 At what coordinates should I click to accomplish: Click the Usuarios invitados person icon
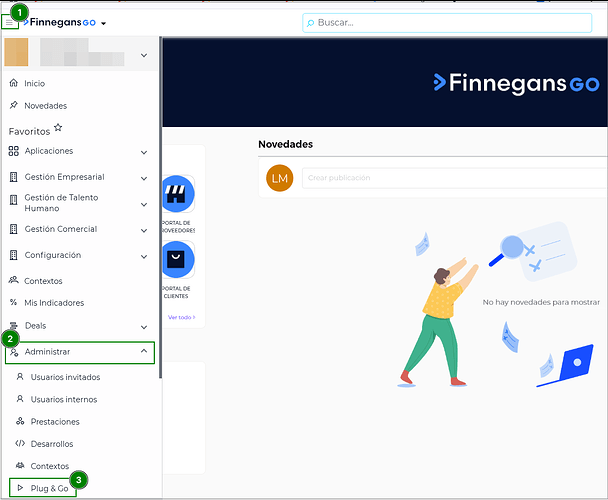point(20,377)
